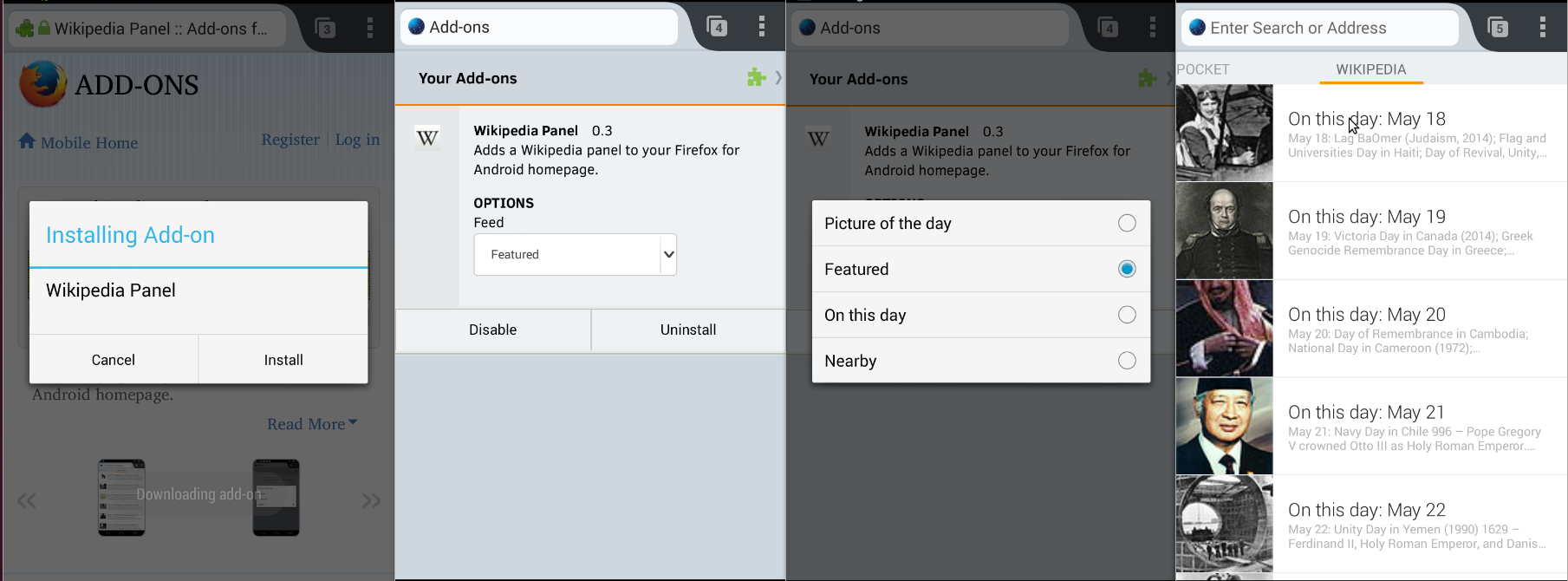Select the Picture of the day radio button
The width and height of the screenshot is (1568, 581).
tap(1127, 223)
